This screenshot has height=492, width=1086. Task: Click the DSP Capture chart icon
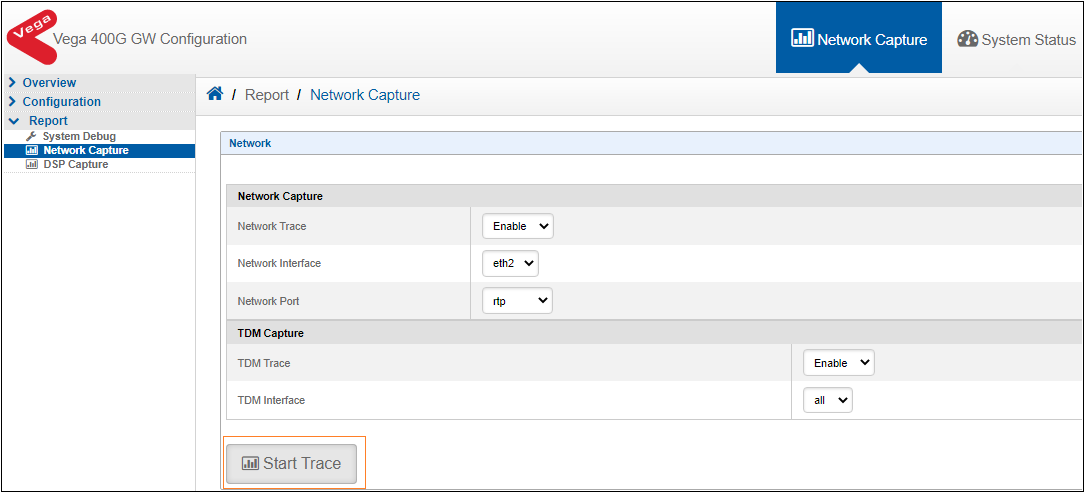(x=31, y=164)
